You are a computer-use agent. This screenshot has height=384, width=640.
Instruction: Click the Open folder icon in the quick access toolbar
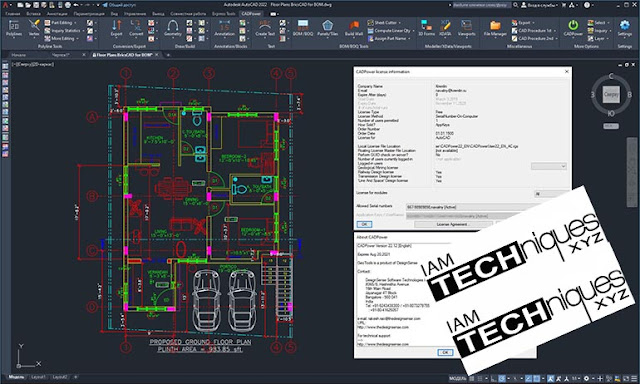coord(27,5)
